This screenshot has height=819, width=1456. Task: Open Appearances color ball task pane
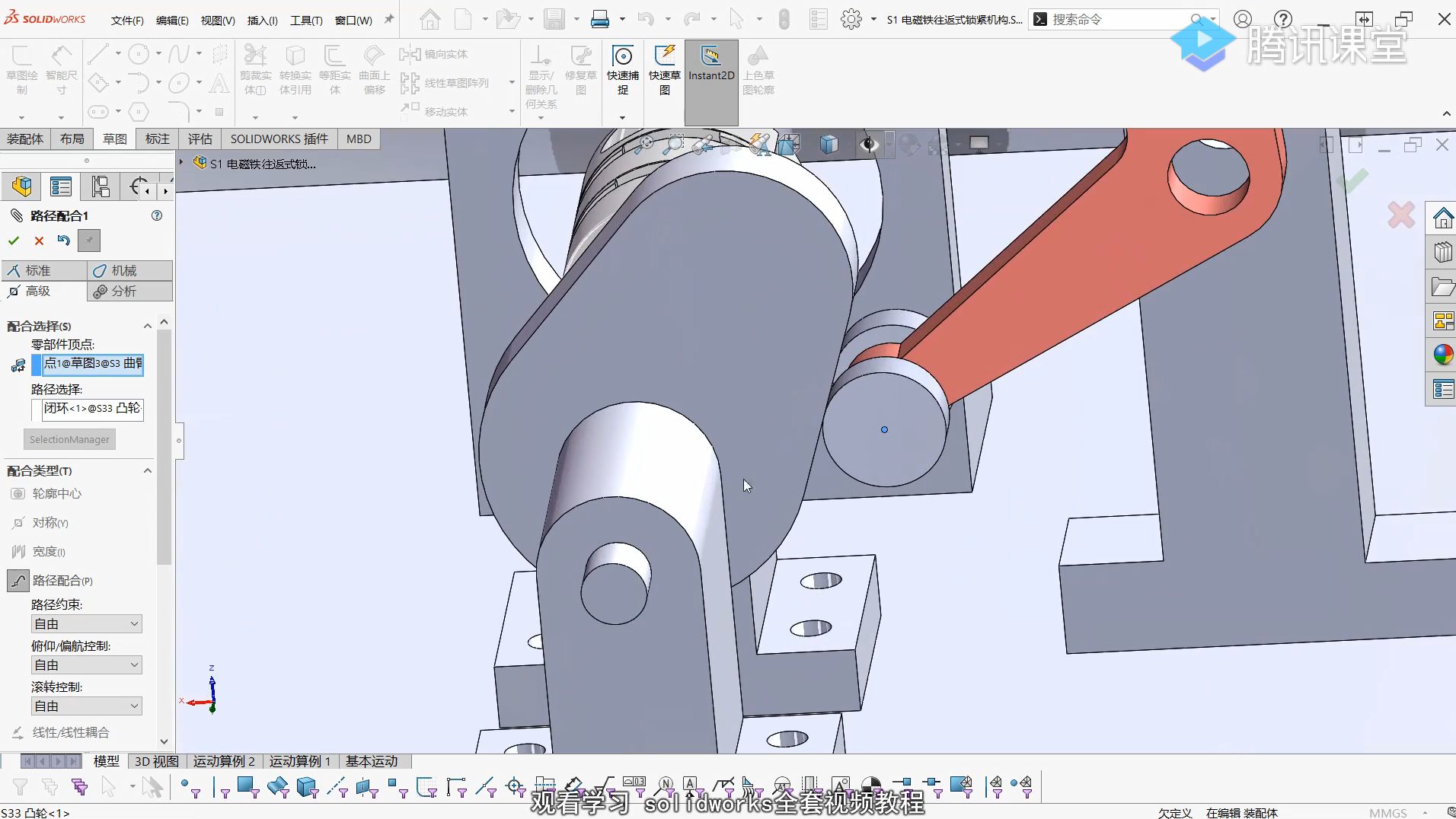(x=1442, y=355)
